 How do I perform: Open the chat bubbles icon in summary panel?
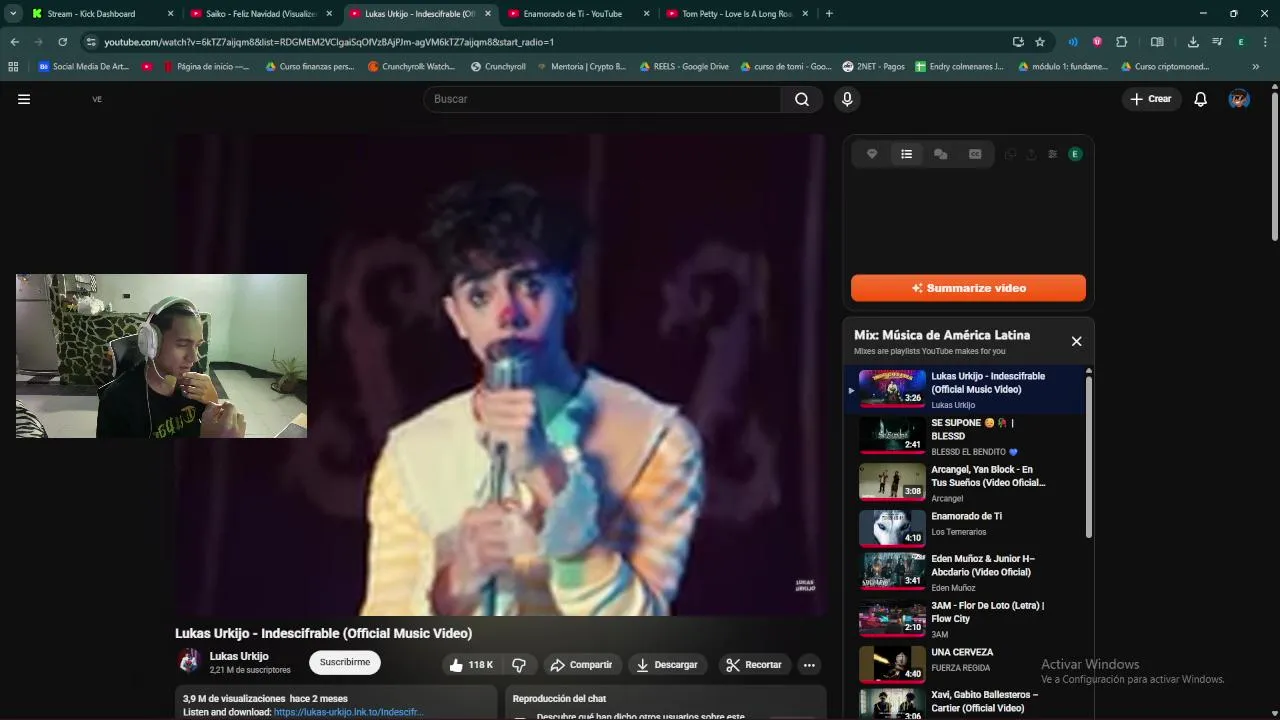tap(940, 154)
